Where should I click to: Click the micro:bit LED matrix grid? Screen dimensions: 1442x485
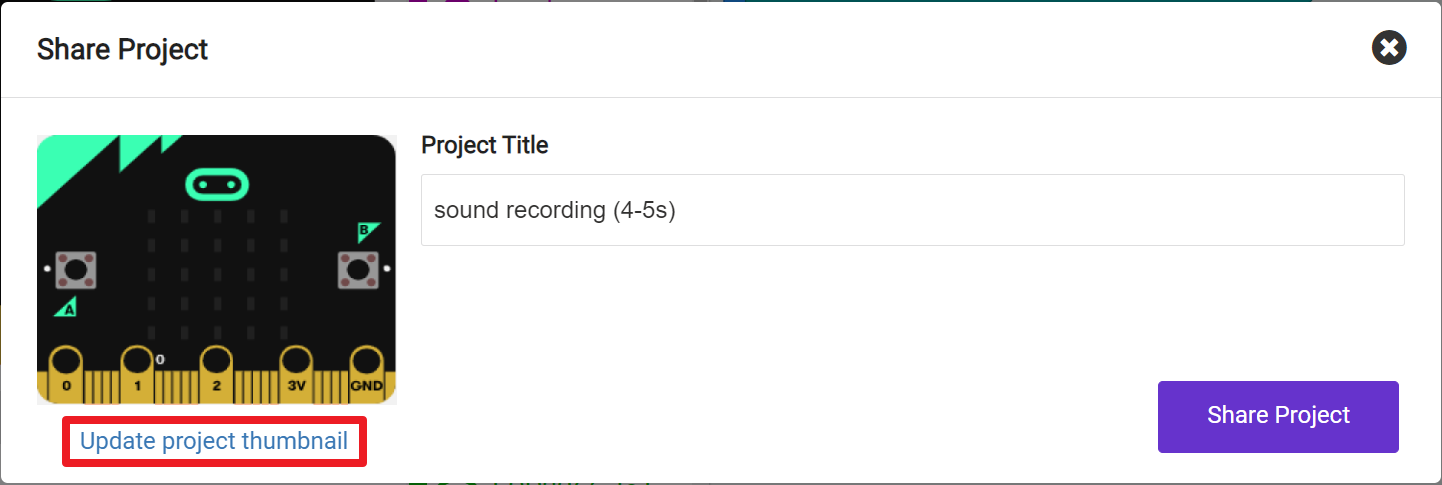point(216,273)
